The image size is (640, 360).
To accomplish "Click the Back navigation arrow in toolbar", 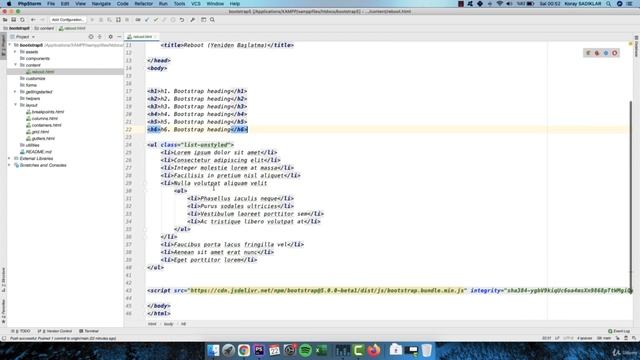I will coord(33,20).
